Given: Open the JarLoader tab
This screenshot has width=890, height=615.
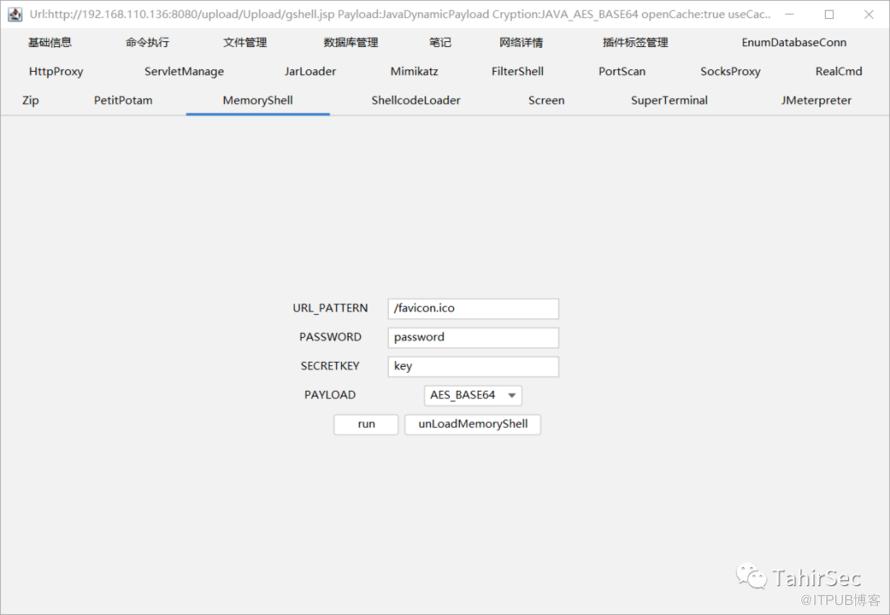Looking at the screenshot, I should (310, 71).
